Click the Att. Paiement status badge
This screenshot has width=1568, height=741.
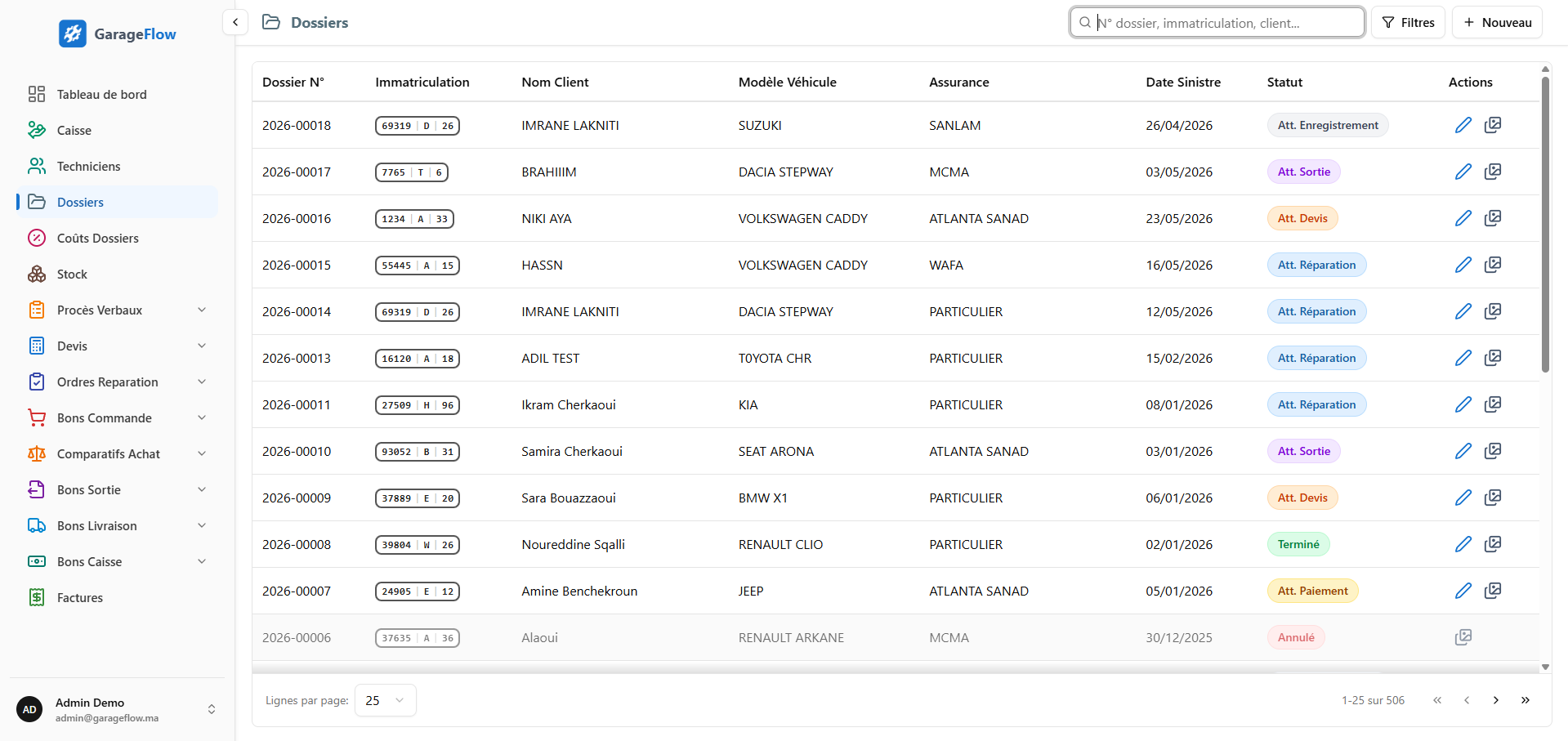(1312, 591)
